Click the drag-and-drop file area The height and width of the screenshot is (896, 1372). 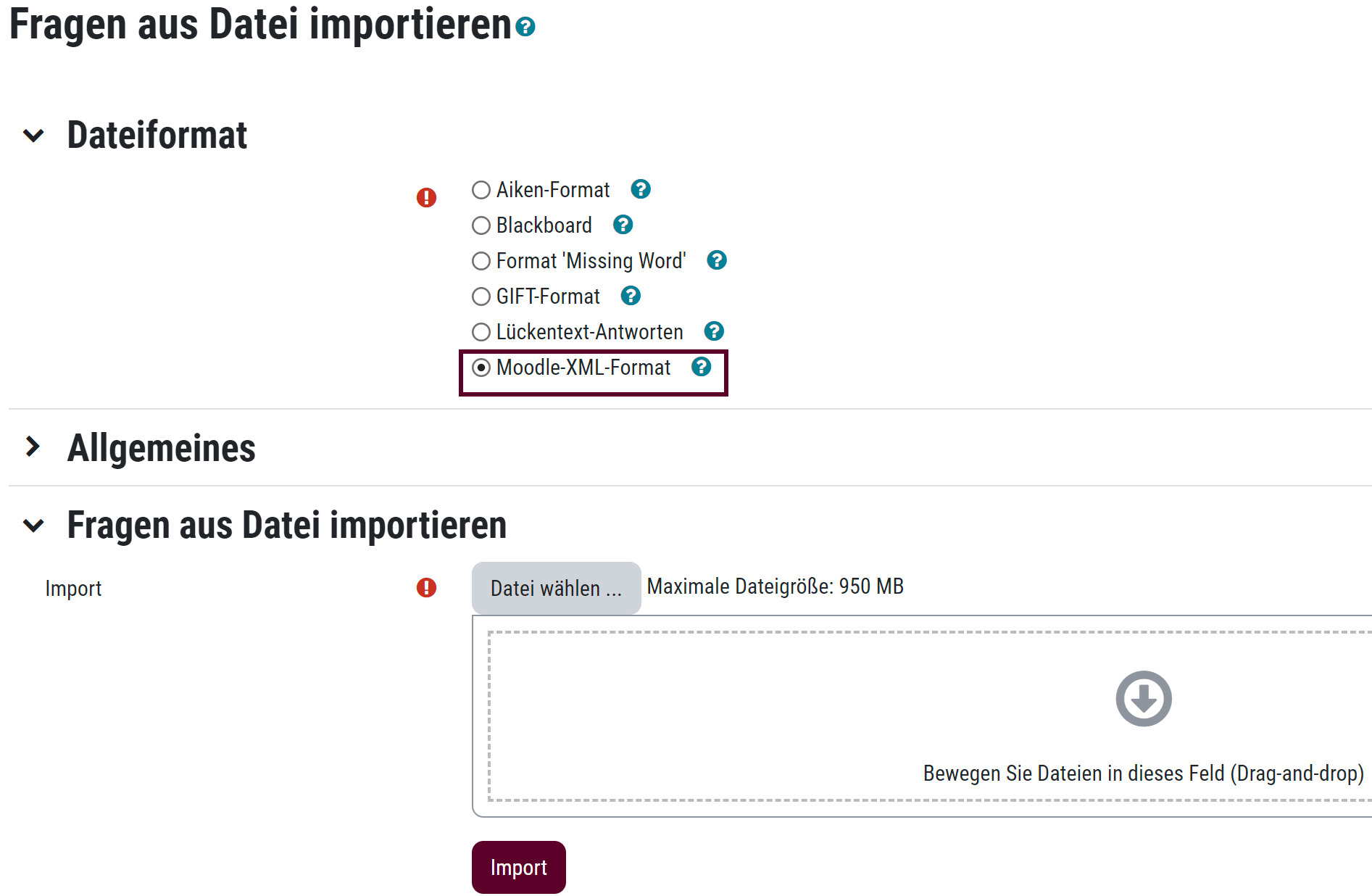(870, 718)
